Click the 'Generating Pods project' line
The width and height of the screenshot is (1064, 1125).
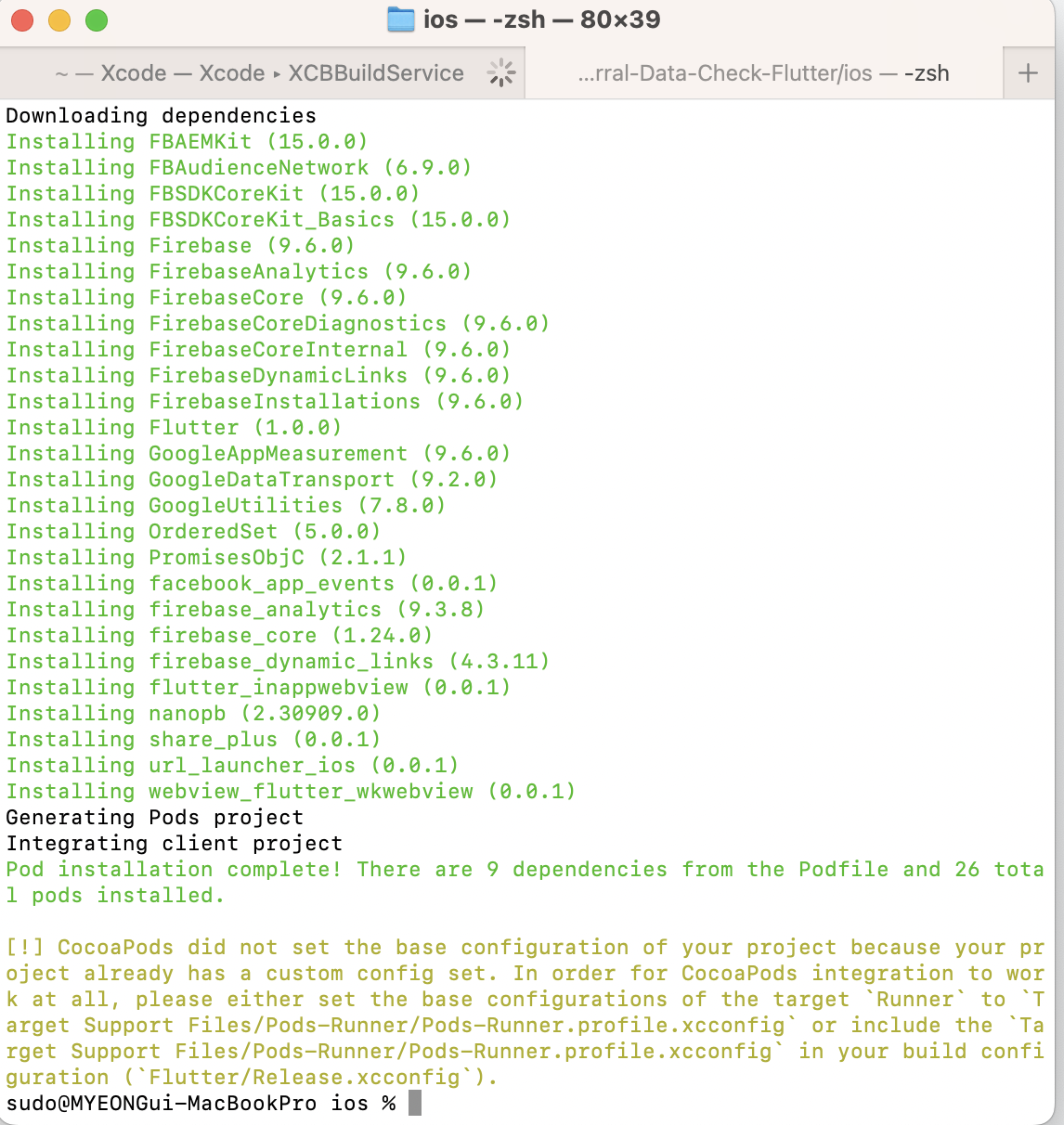click(155, 818)
